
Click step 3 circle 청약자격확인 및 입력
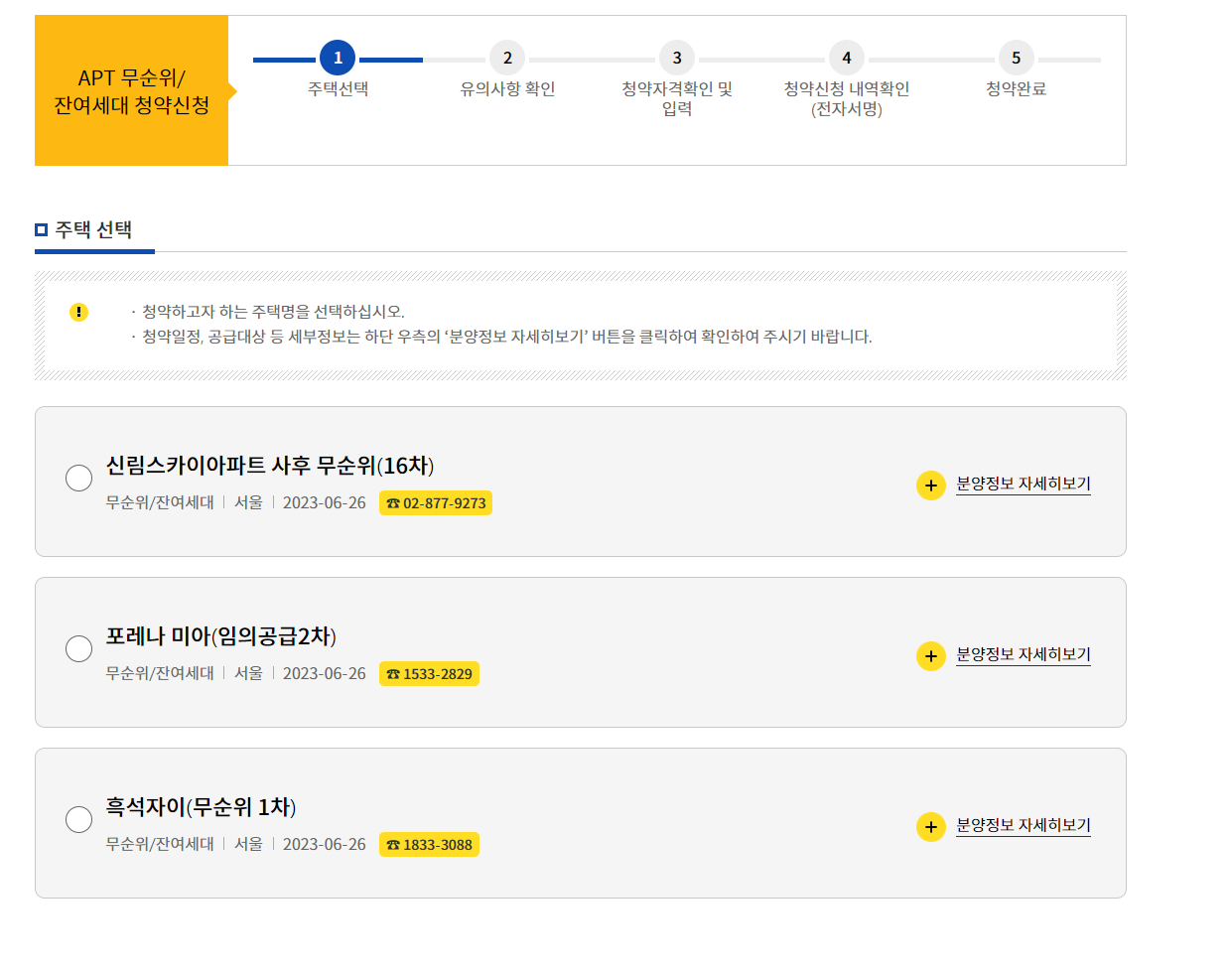tap(677, 58)
